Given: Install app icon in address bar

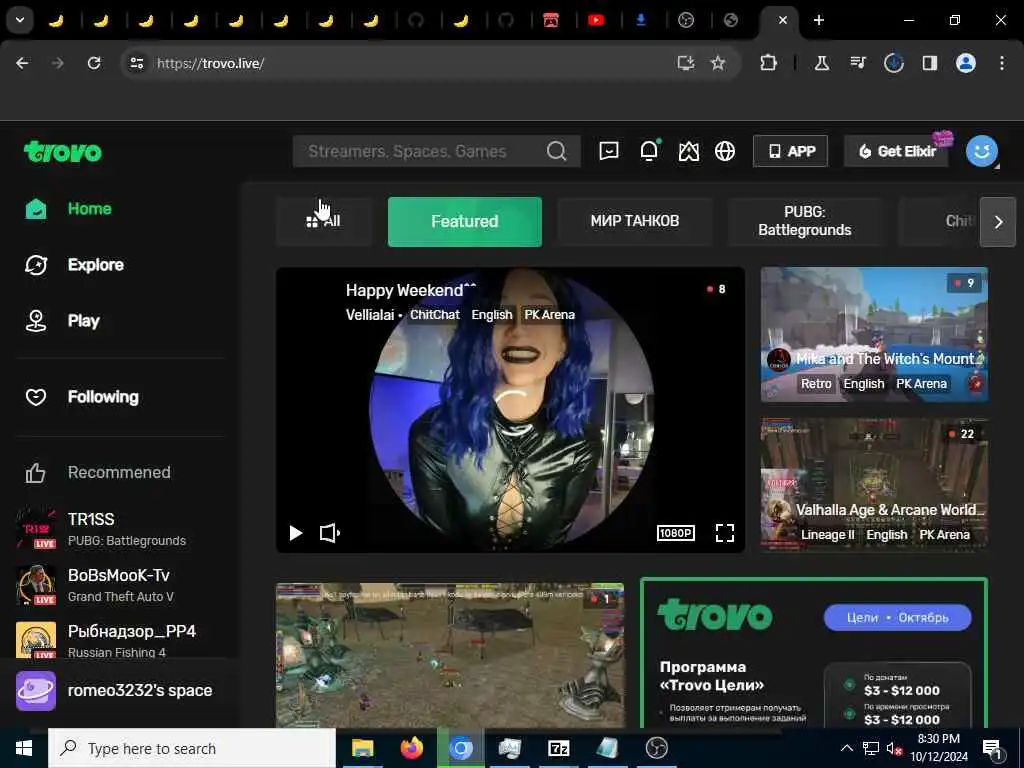Looking at the screenshot, I should tap(685, 63).
